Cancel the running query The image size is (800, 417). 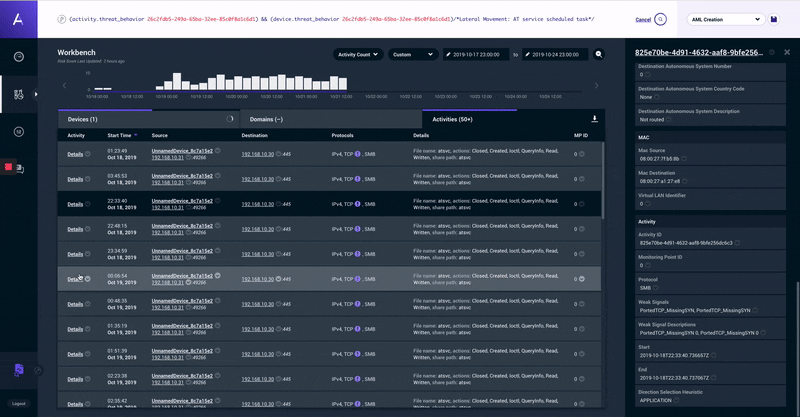click(x=643, y=20)
